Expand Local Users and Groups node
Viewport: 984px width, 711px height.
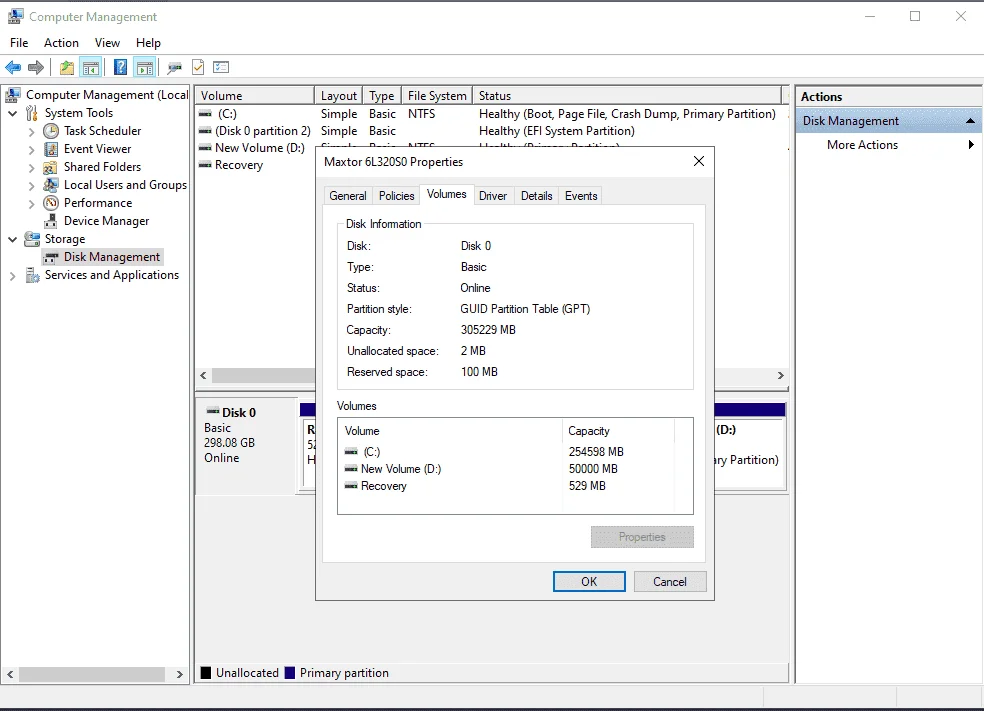pyautogui.click(x=31, y=186)
